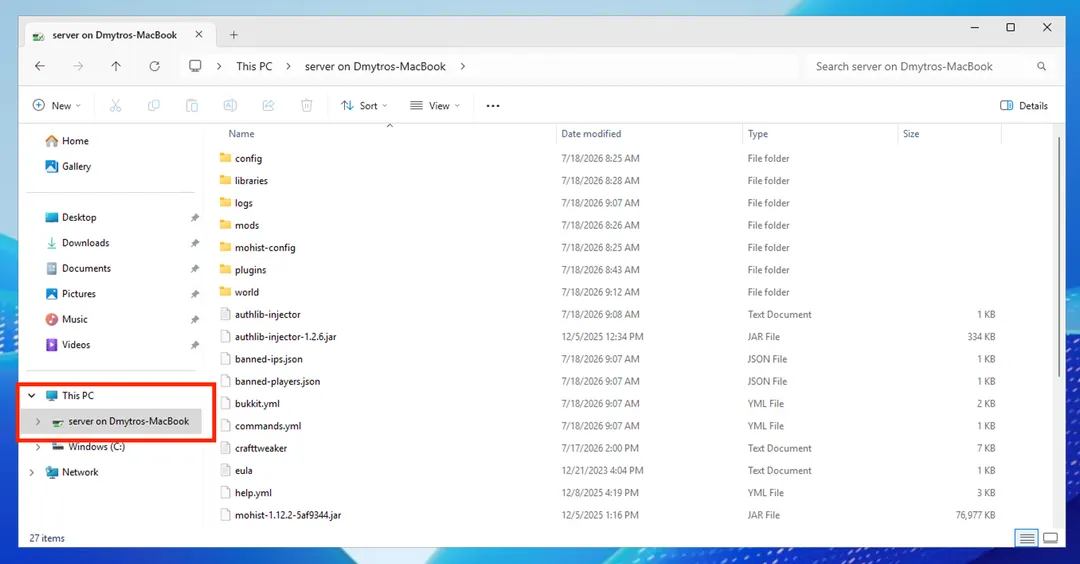Close the server on Dmytros-MacBook tab
1080x564 pixels.
[x=198, y=34]
